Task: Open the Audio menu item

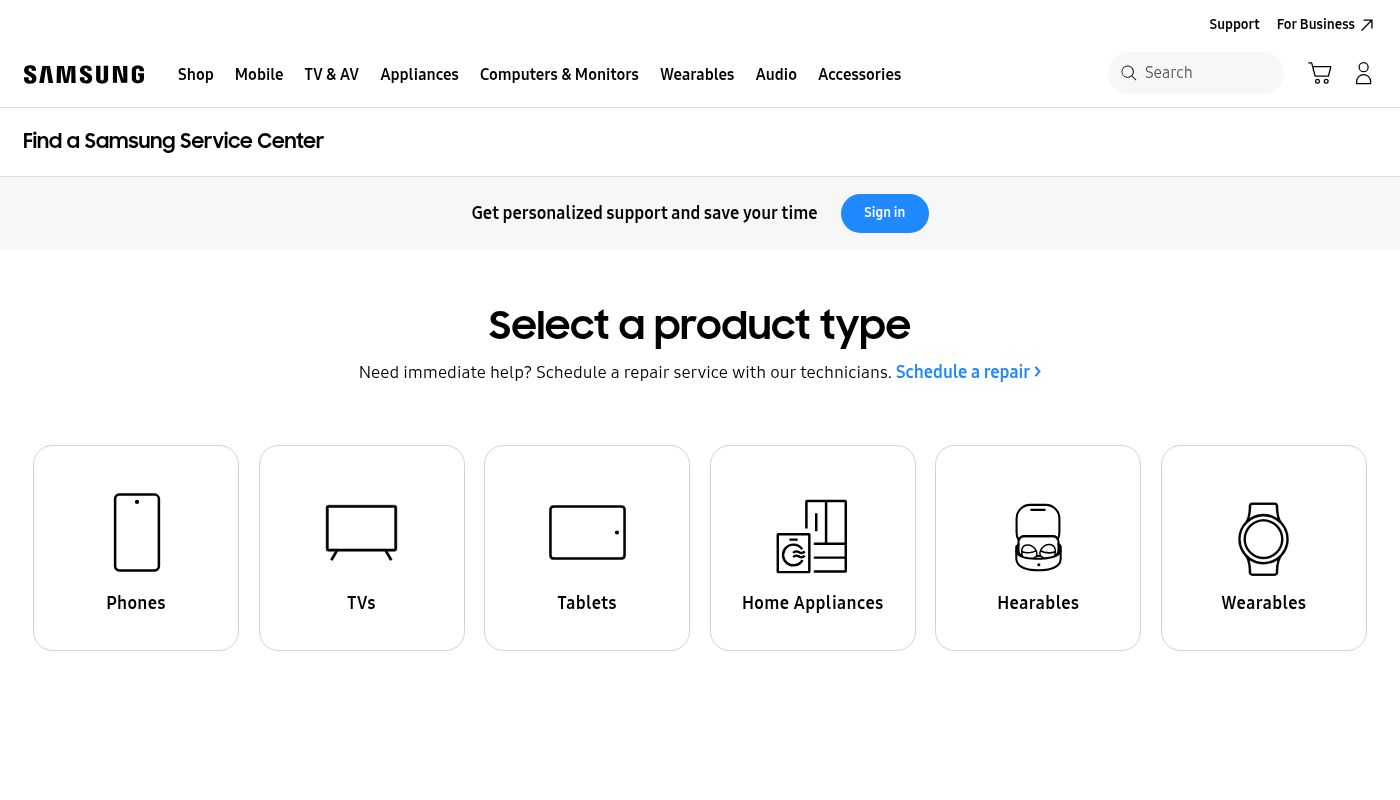Action: 776,75
